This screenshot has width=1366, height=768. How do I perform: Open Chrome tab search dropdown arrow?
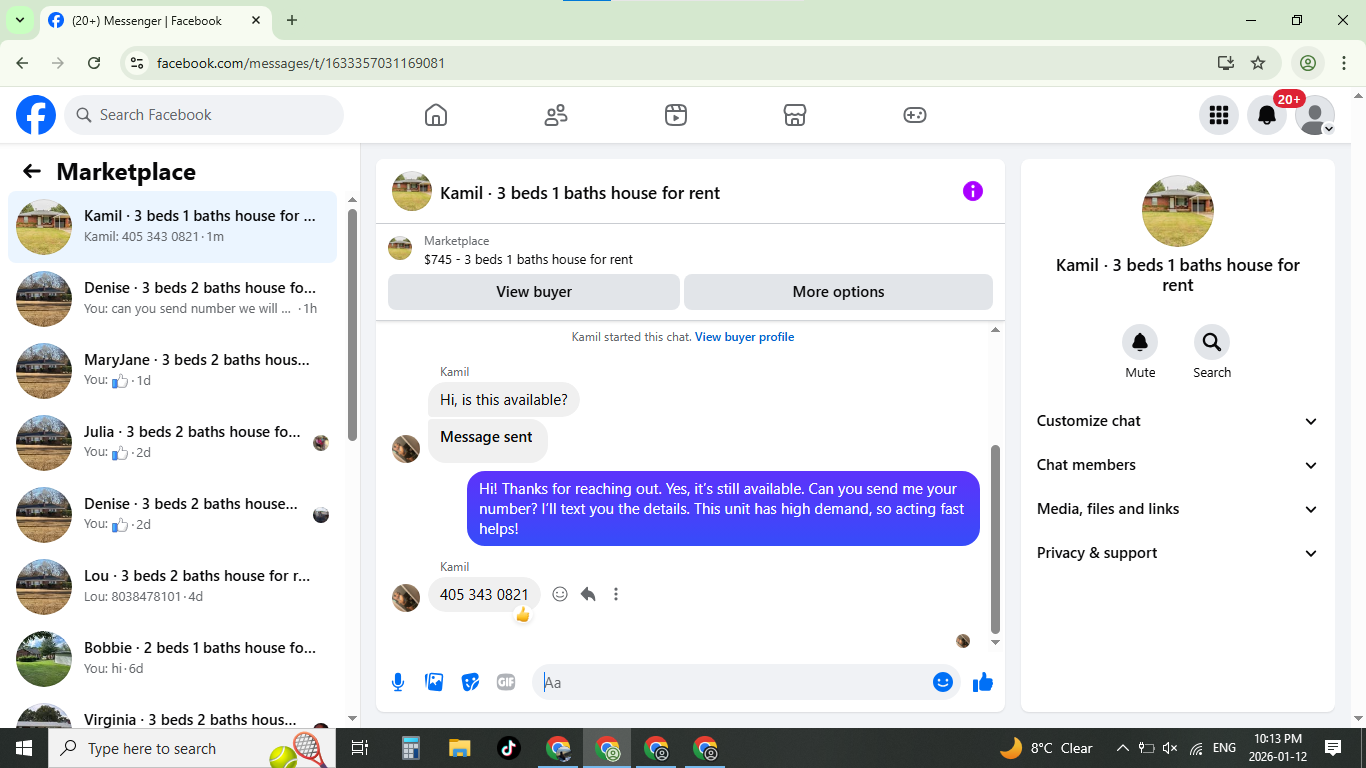19,20
